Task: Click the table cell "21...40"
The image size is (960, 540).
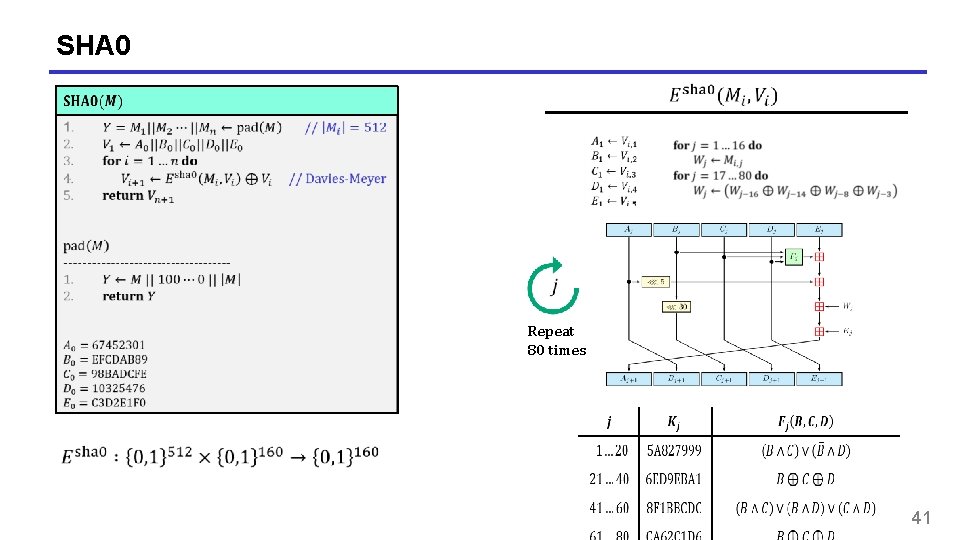Action: pyautogui.click(x=609, y=479)
